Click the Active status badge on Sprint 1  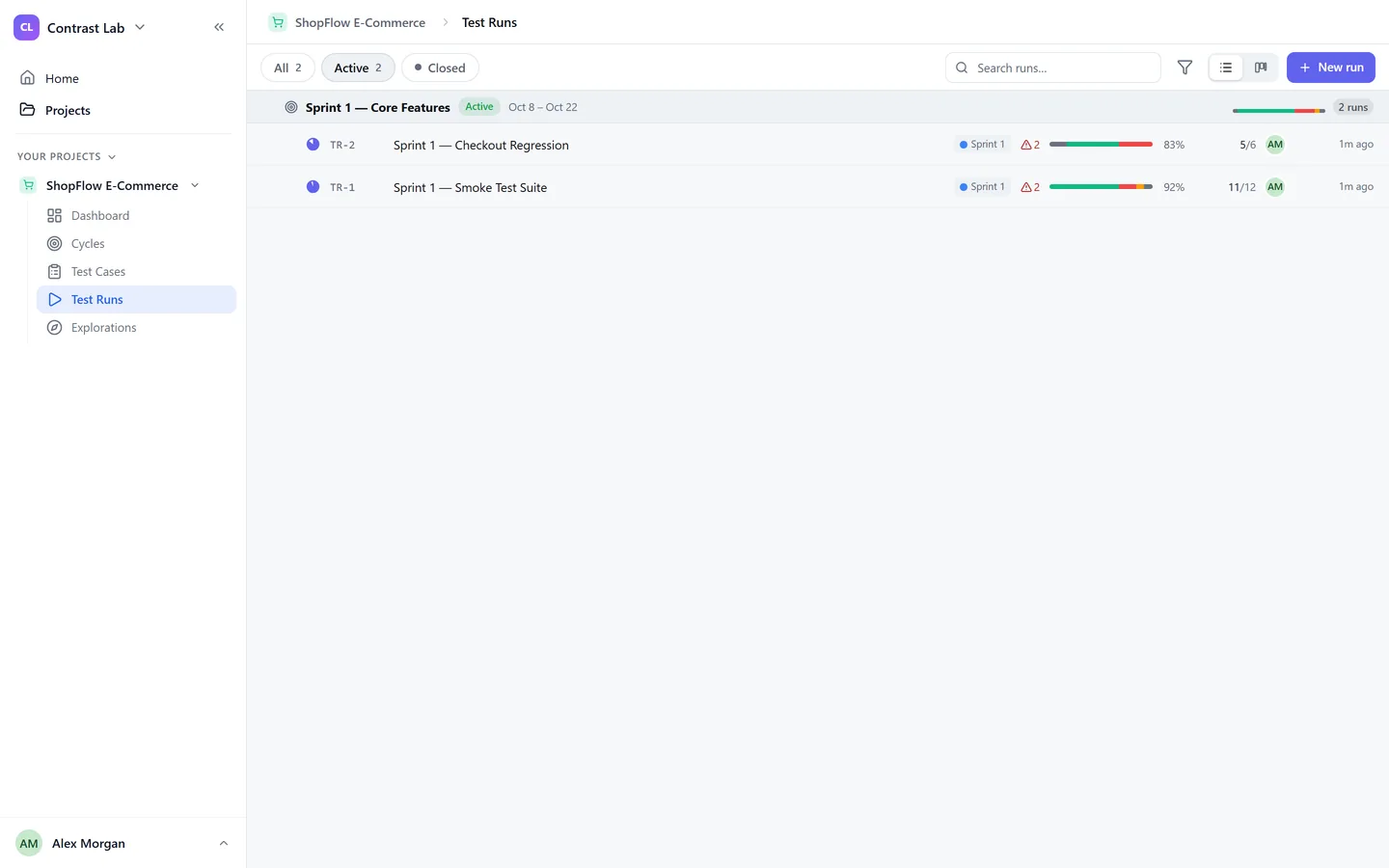(x=479, y=107)
